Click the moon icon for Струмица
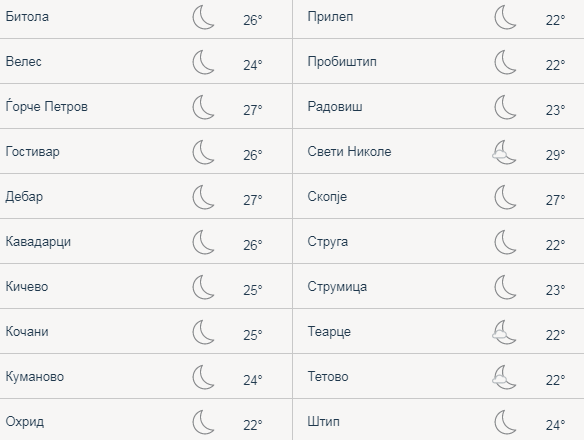 tap(505, 287)
